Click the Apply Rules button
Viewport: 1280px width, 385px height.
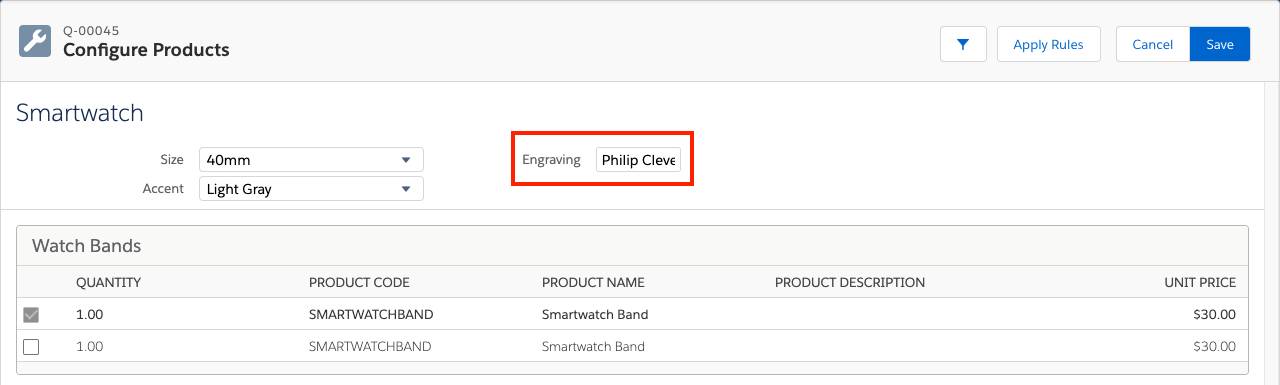pos(1048,44)
